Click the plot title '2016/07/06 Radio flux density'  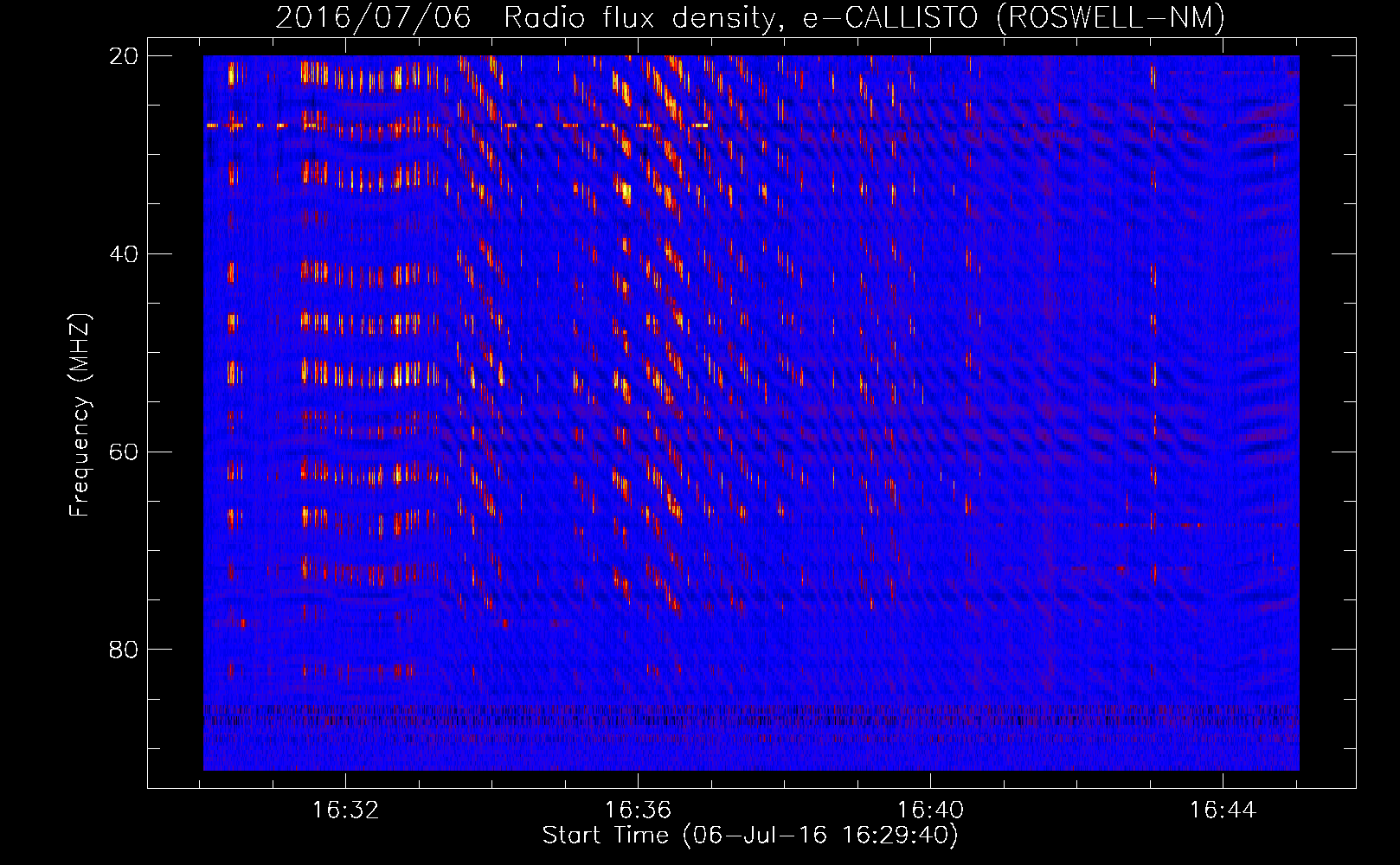click(x=530, y=17)
